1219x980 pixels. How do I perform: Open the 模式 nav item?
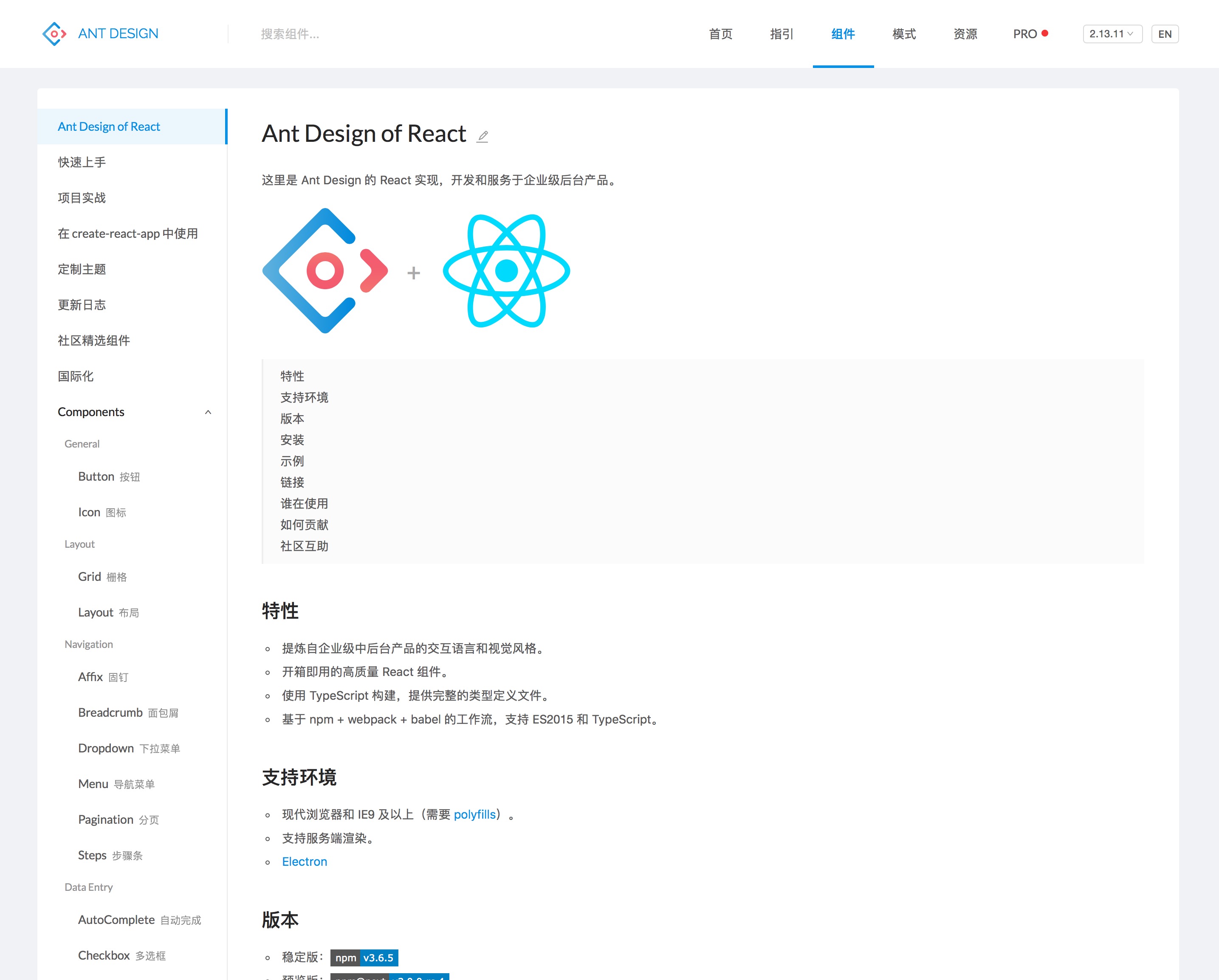coord(904,34)
